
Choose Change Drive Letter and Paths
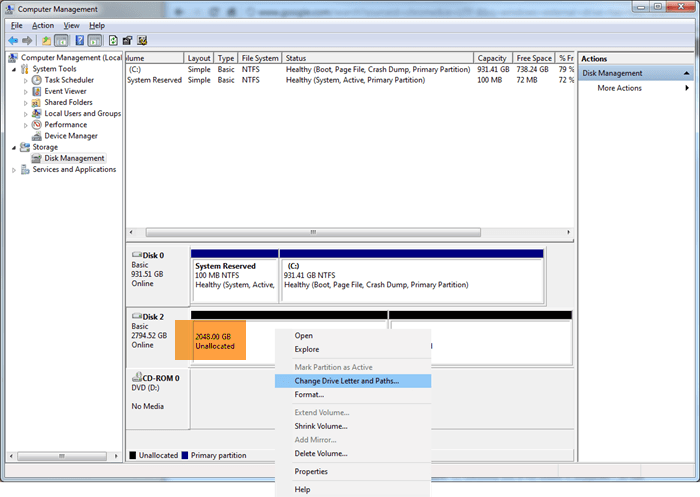(346, 380)
